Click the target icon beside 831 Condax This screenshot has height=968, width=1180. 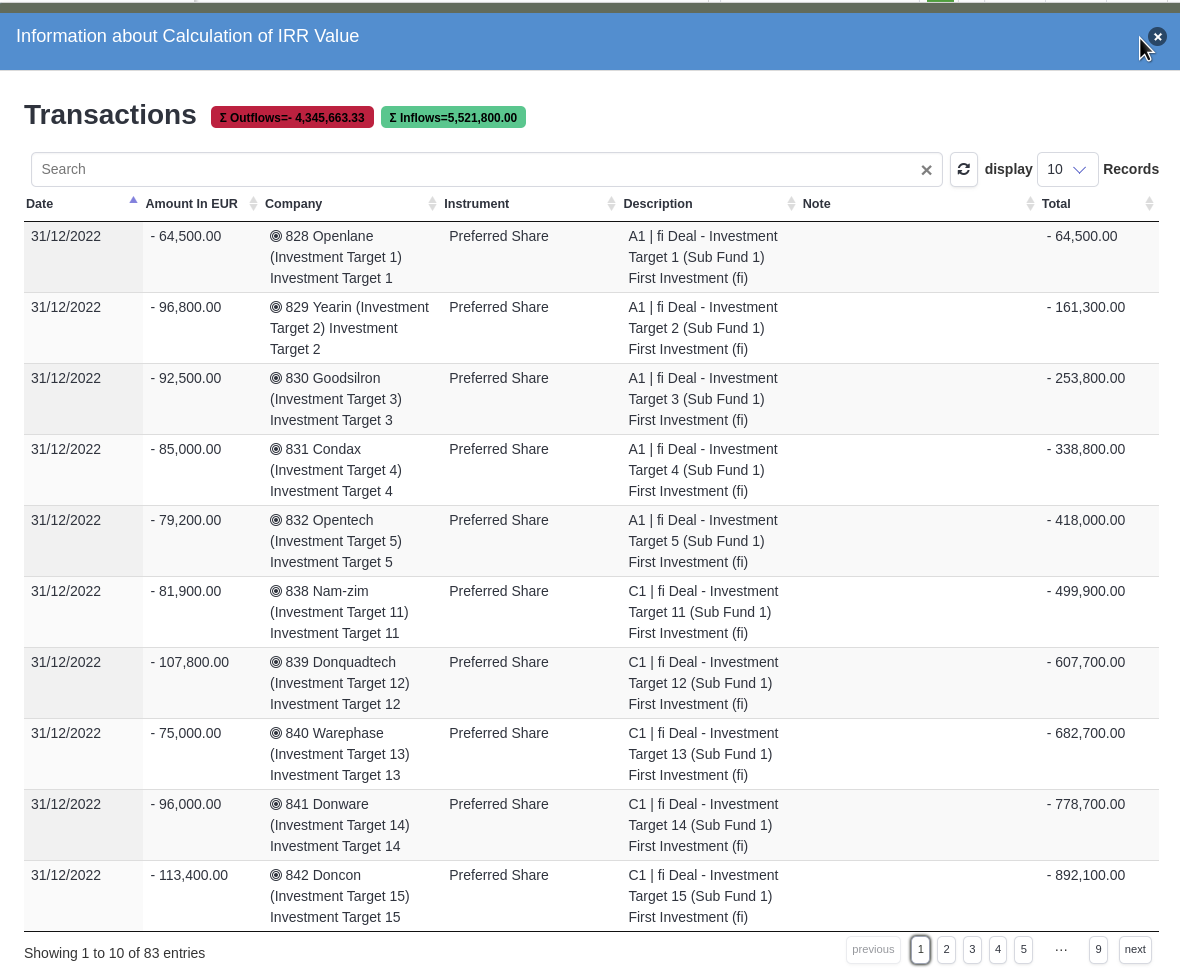(x=276, y=450)
